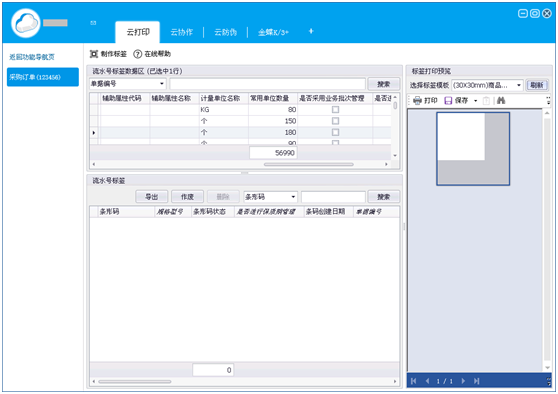Click 计量单位名称 column header
The height and width of the screenshot is (394, 558).
(x=223, y=98)
